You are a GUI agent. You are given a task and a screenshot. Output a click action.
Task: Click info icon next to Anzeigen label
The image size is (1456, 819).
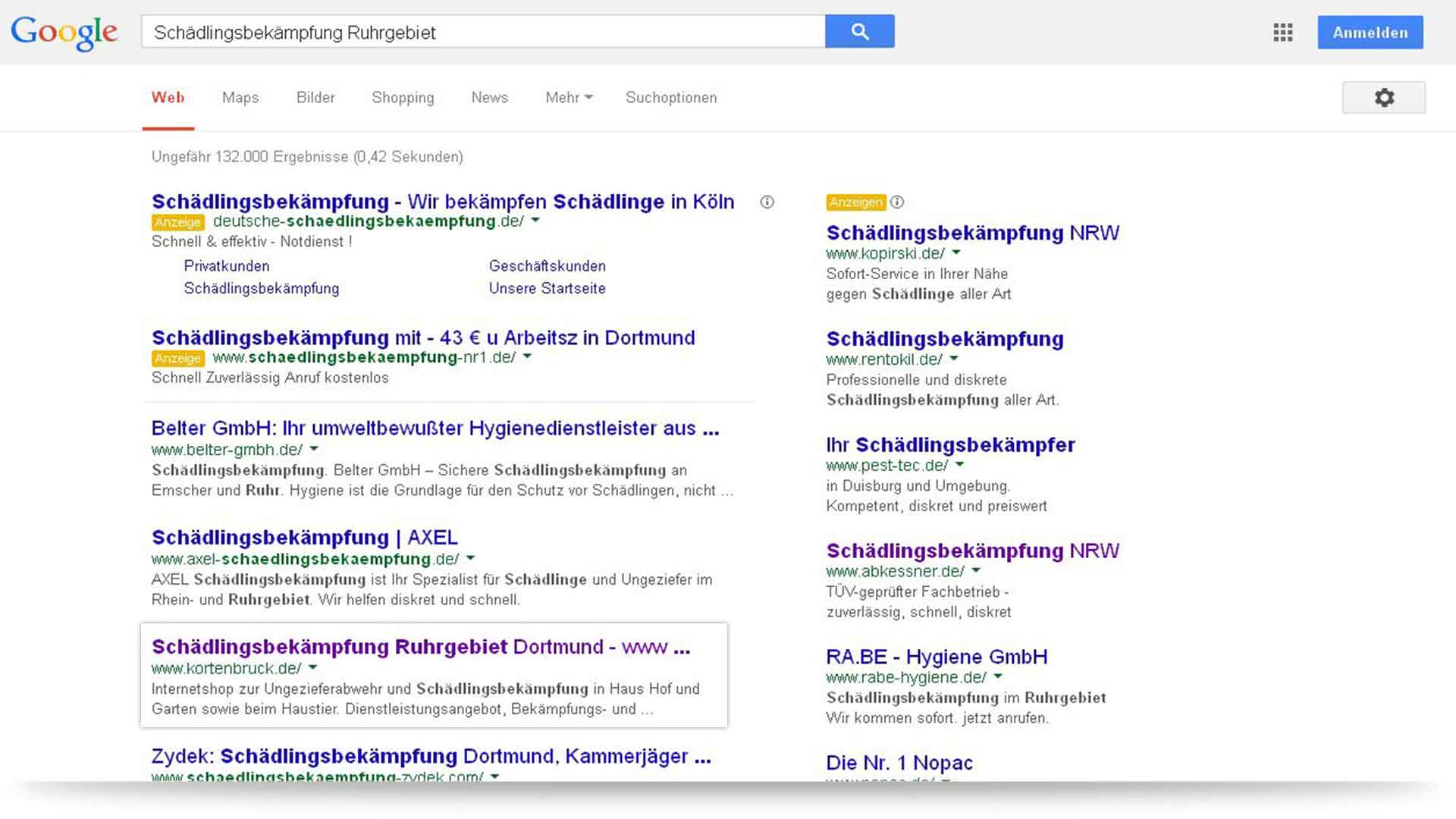897,202
